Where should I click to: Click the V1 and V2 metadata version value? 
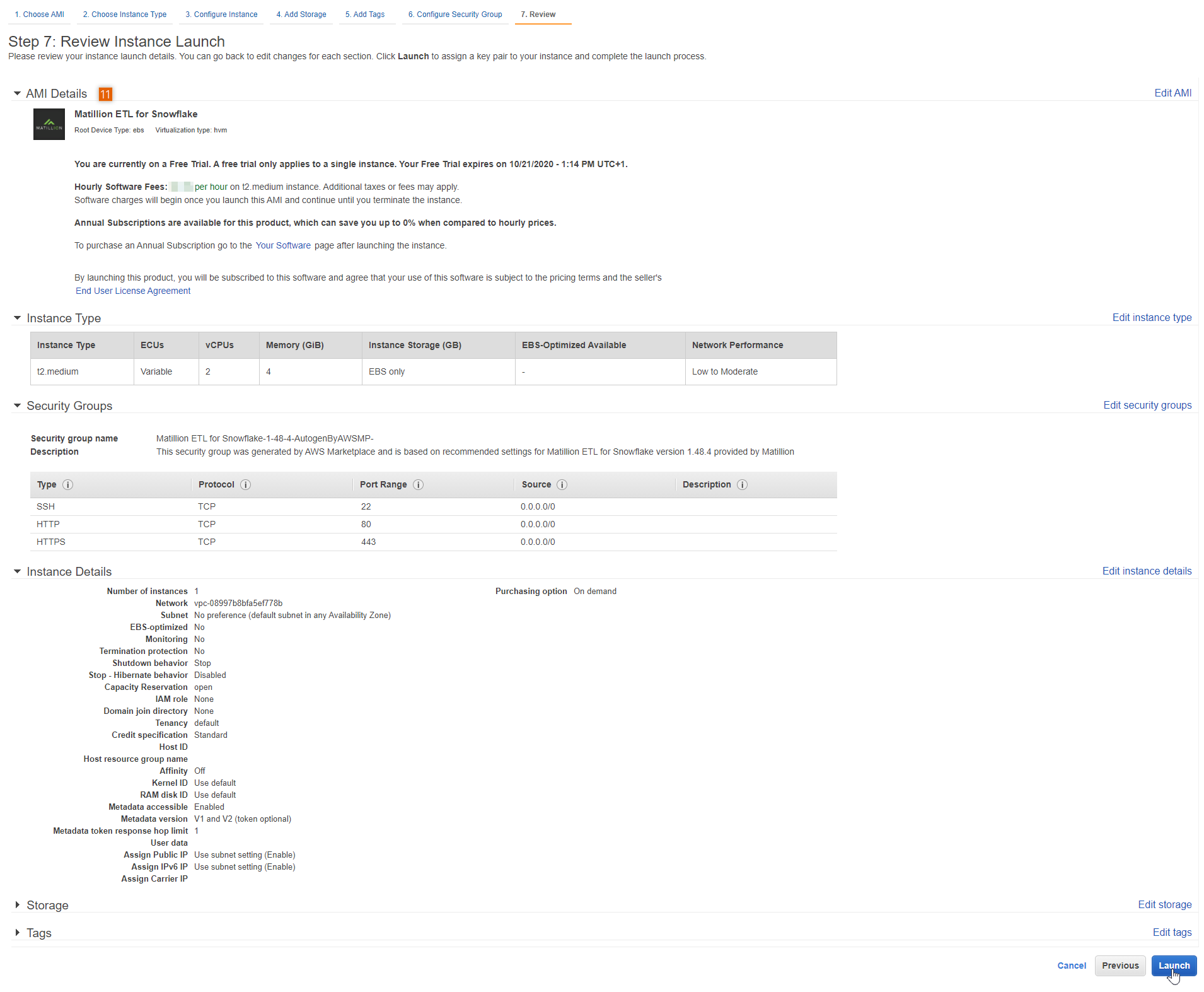tap(243, 819)
